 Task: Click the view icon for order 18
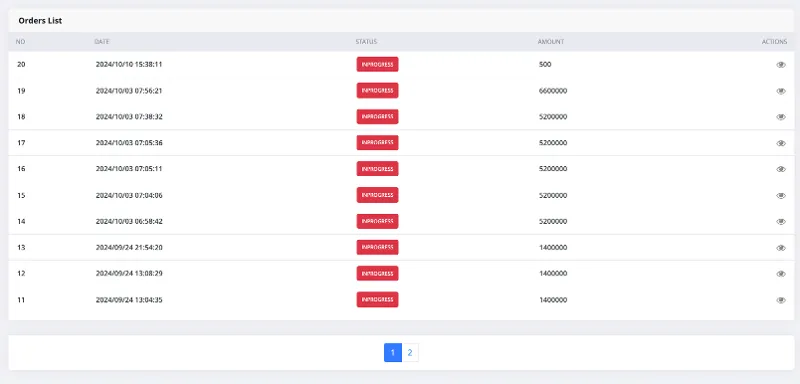(781, 117)
